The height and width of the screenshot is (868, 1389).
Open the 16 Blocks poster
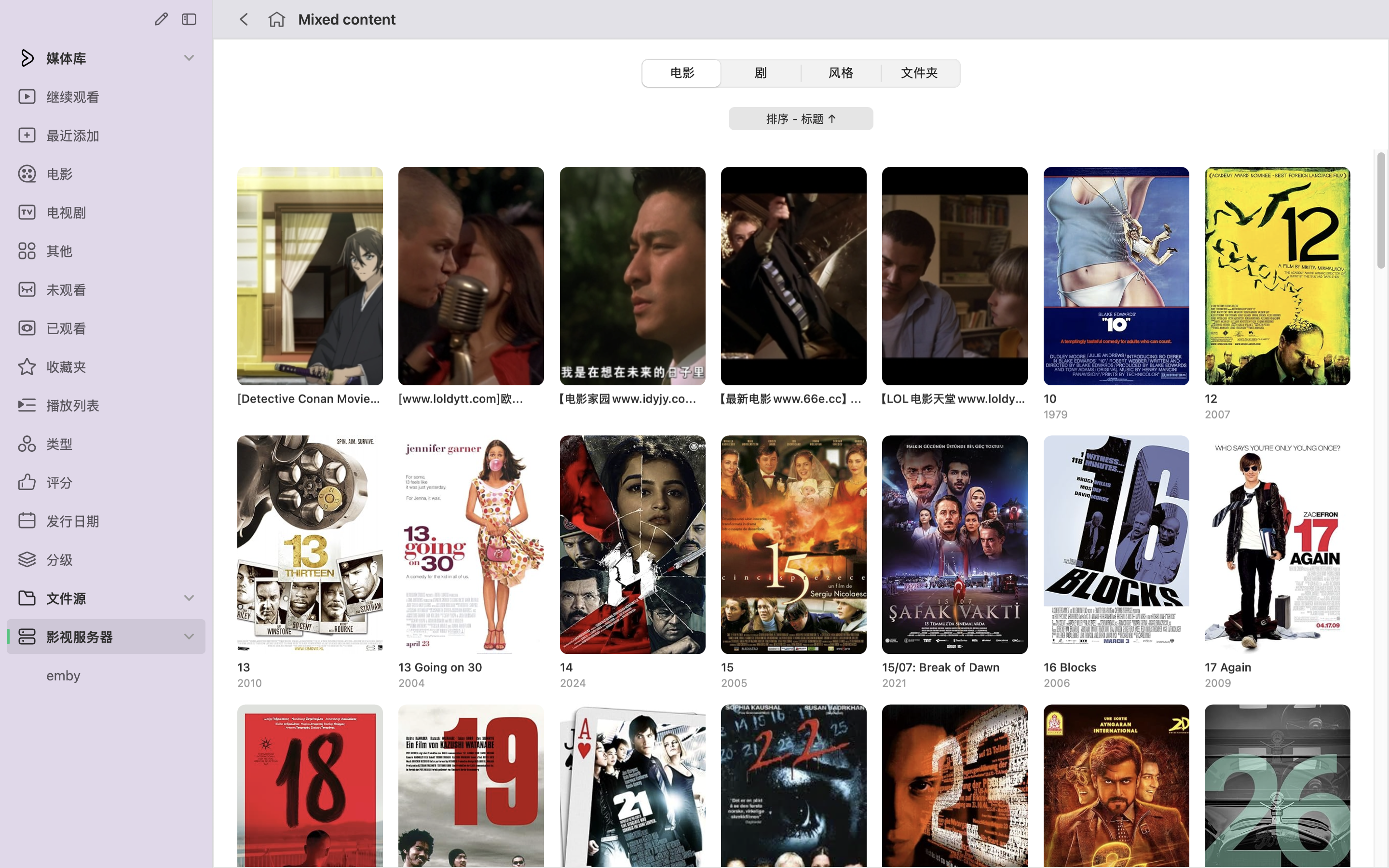tap(1117, 545)
